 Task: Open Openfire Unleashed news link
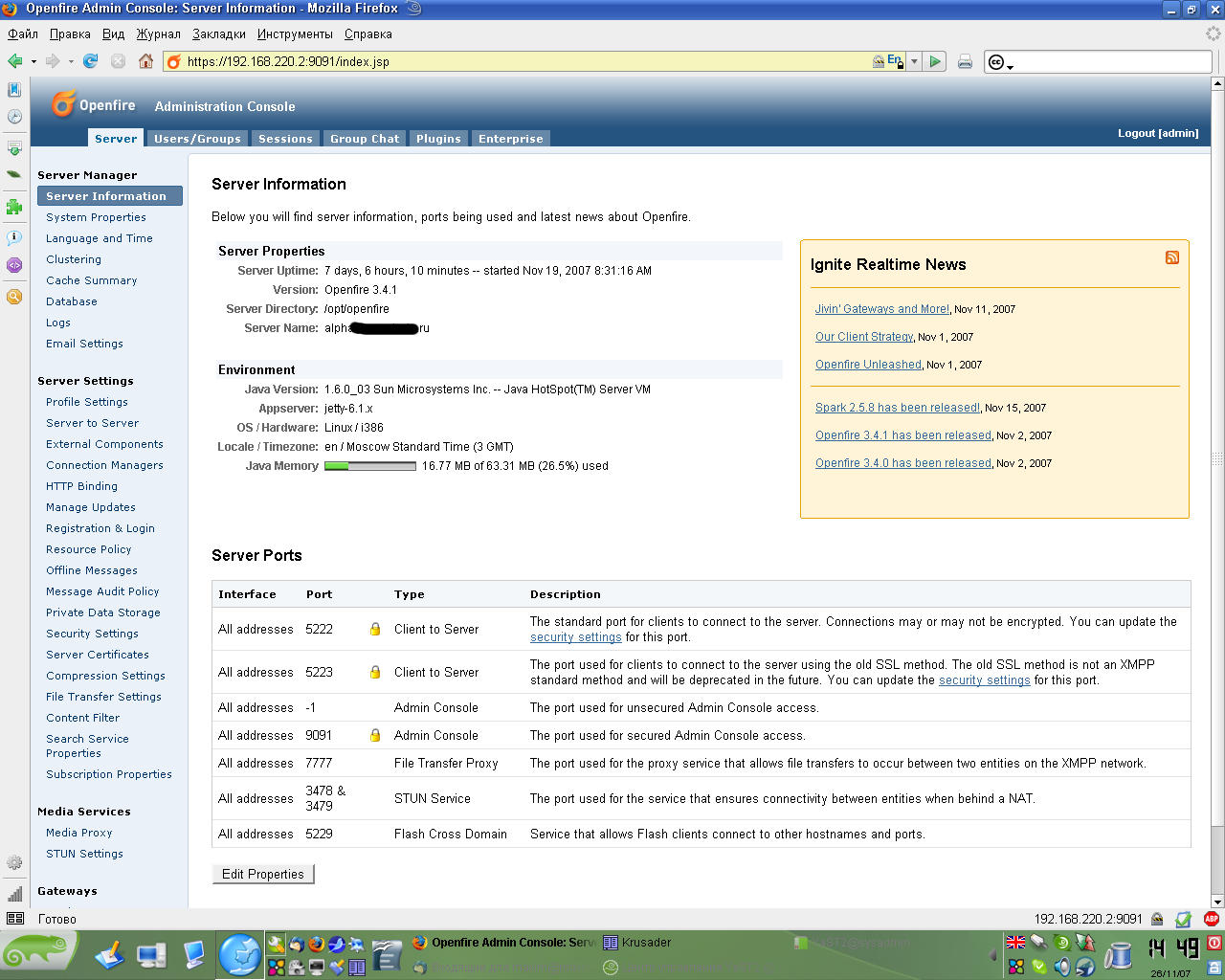point(868,365)
